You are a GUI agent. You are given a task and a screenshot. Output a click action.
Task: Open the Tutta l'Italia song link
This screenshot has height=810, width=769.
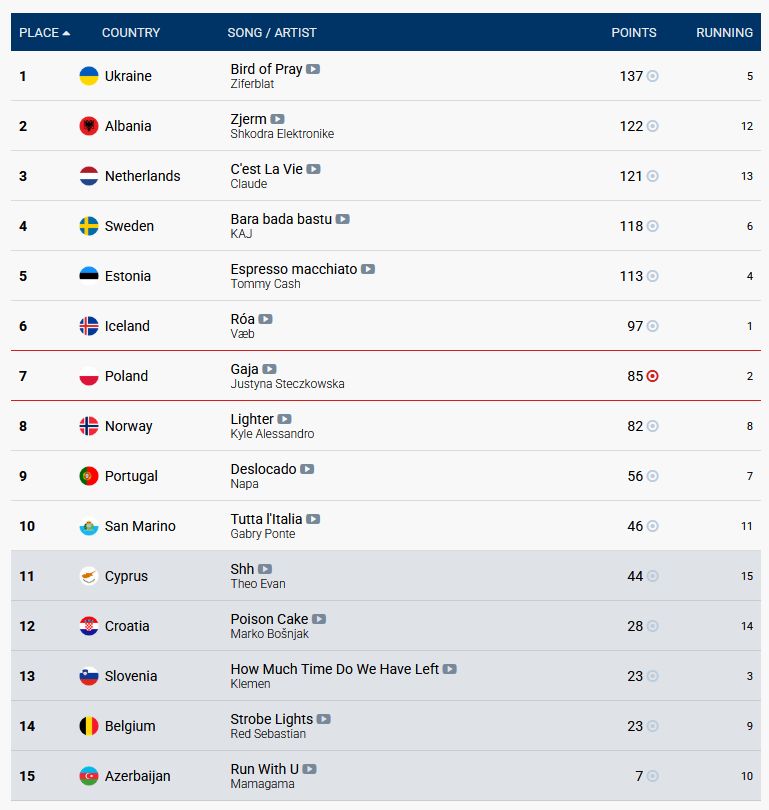tap(266, 519)
